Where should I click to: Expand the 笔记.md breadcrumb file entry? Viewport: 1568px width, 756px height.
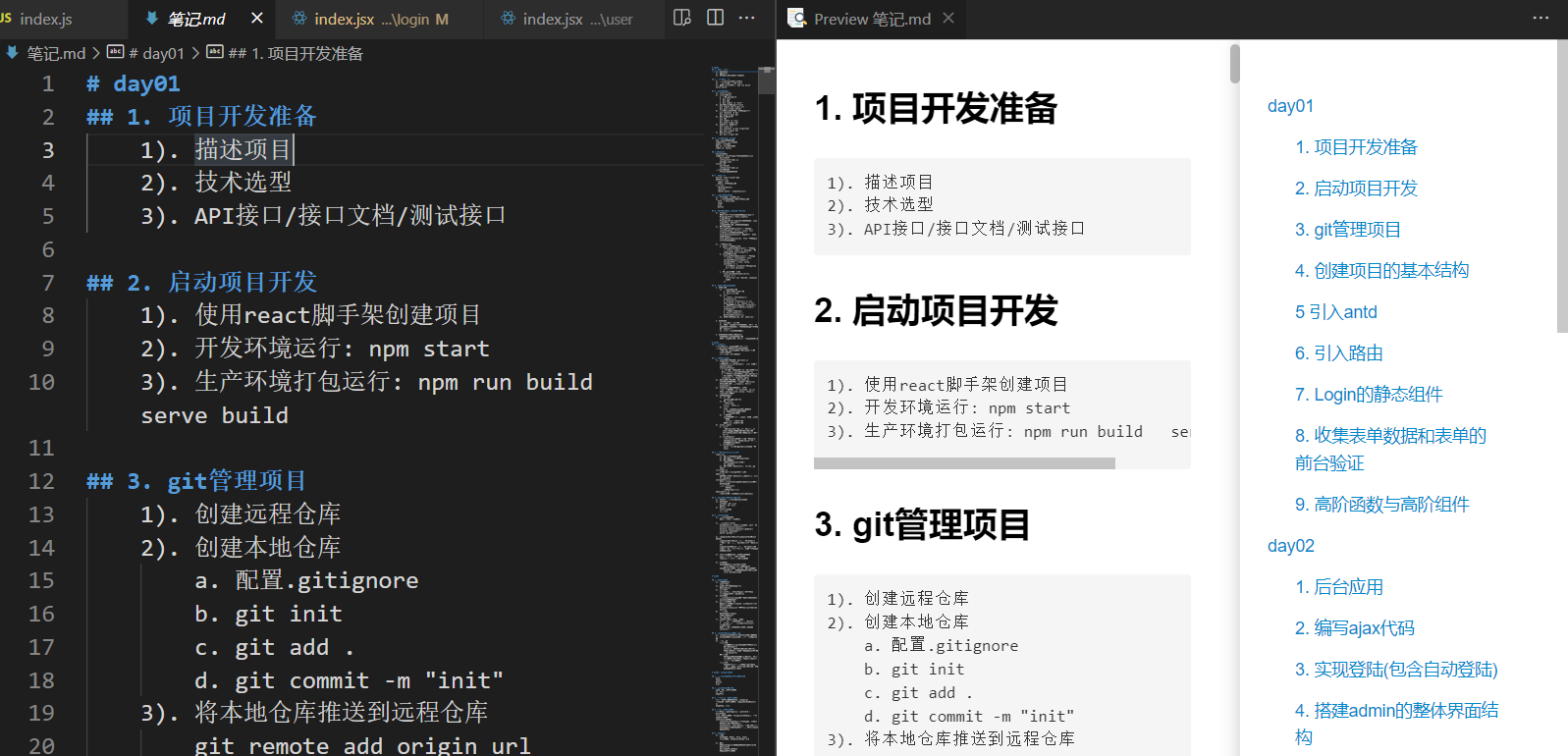(55, 53)
